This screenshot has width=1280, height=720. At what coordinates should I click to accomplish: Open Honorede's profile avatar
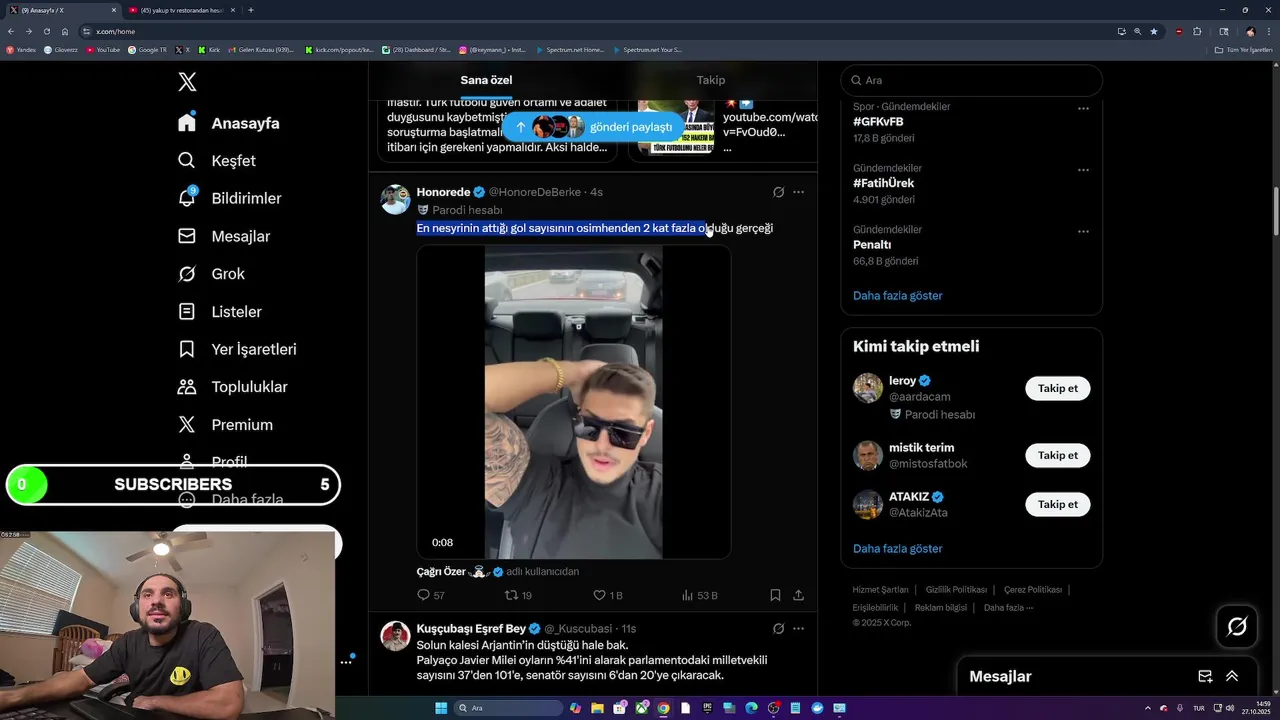pos(395,199)
